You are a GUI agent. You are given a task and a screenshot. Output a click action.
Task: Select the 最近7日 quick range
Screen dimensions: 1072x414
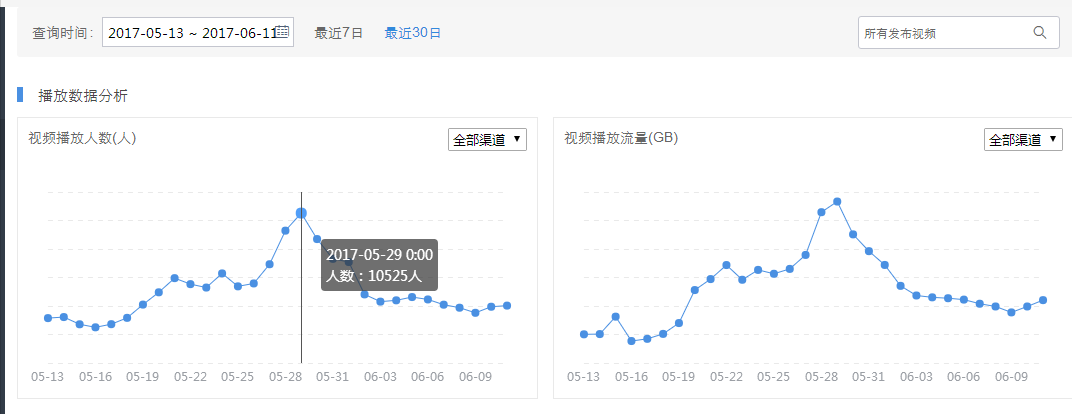338,33
